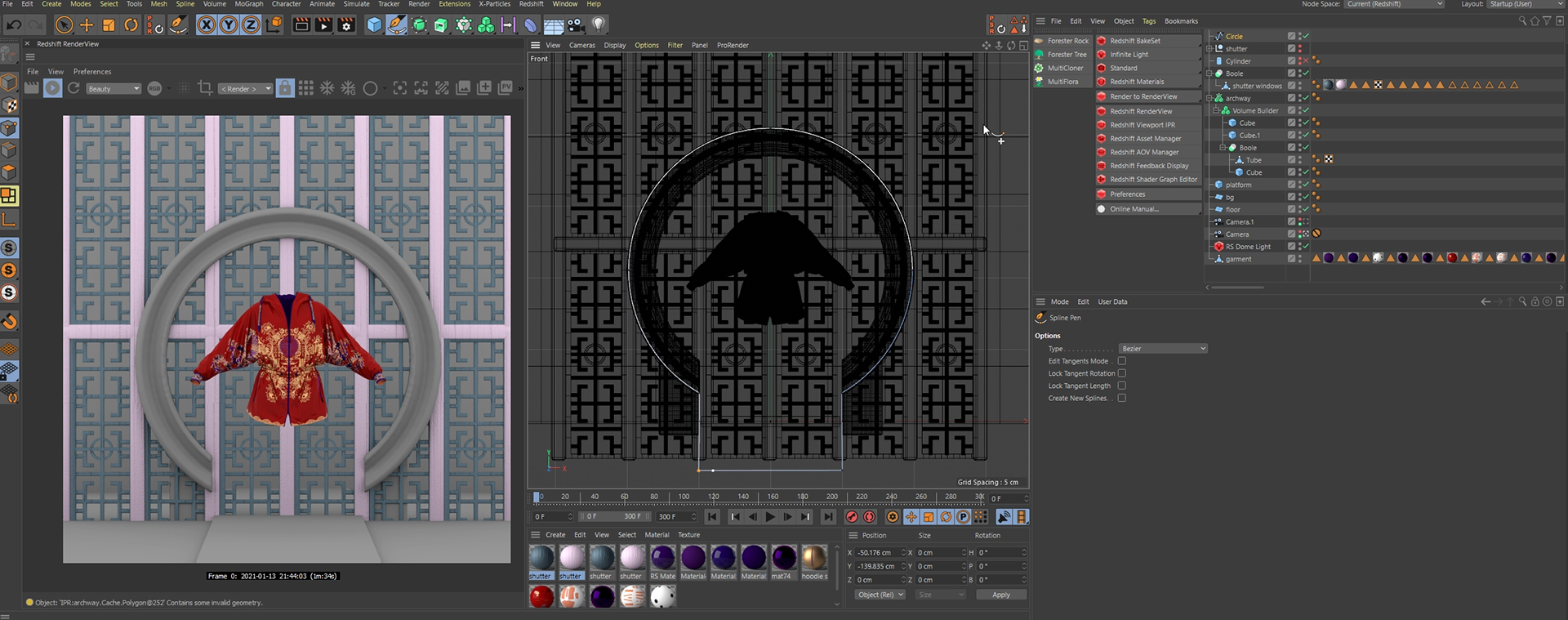Click the record active objects button

[x=852, y=517]
